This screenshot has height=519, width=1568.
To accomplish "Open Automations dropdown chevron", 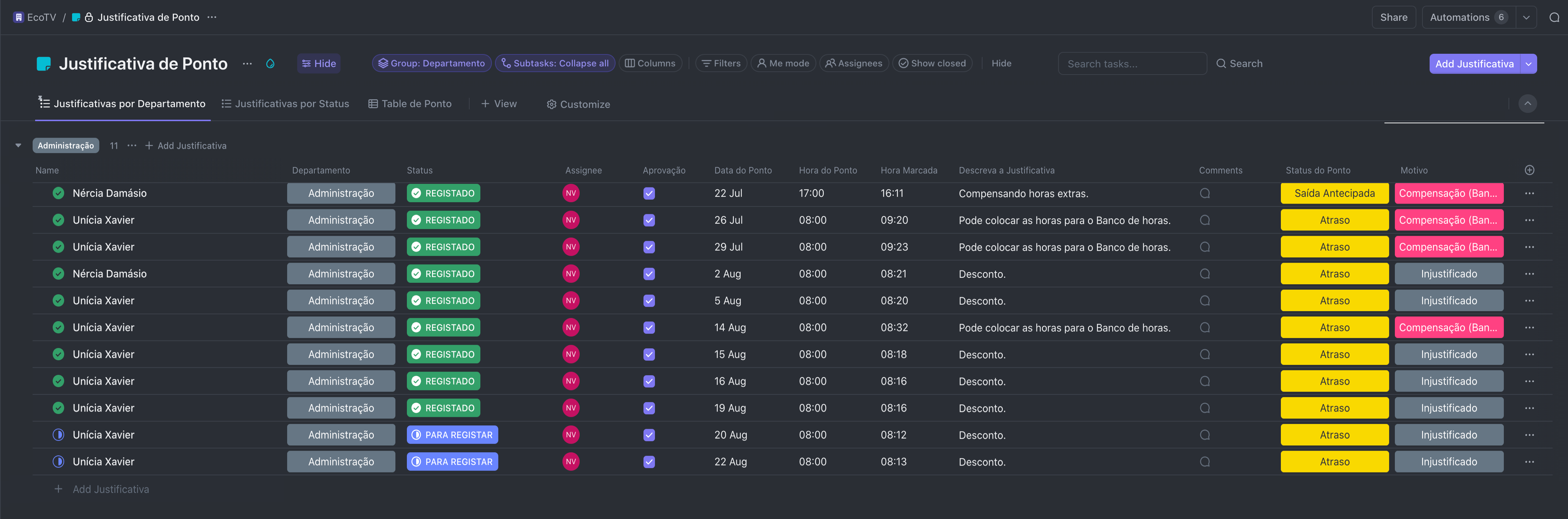I will pos(1526,17).
